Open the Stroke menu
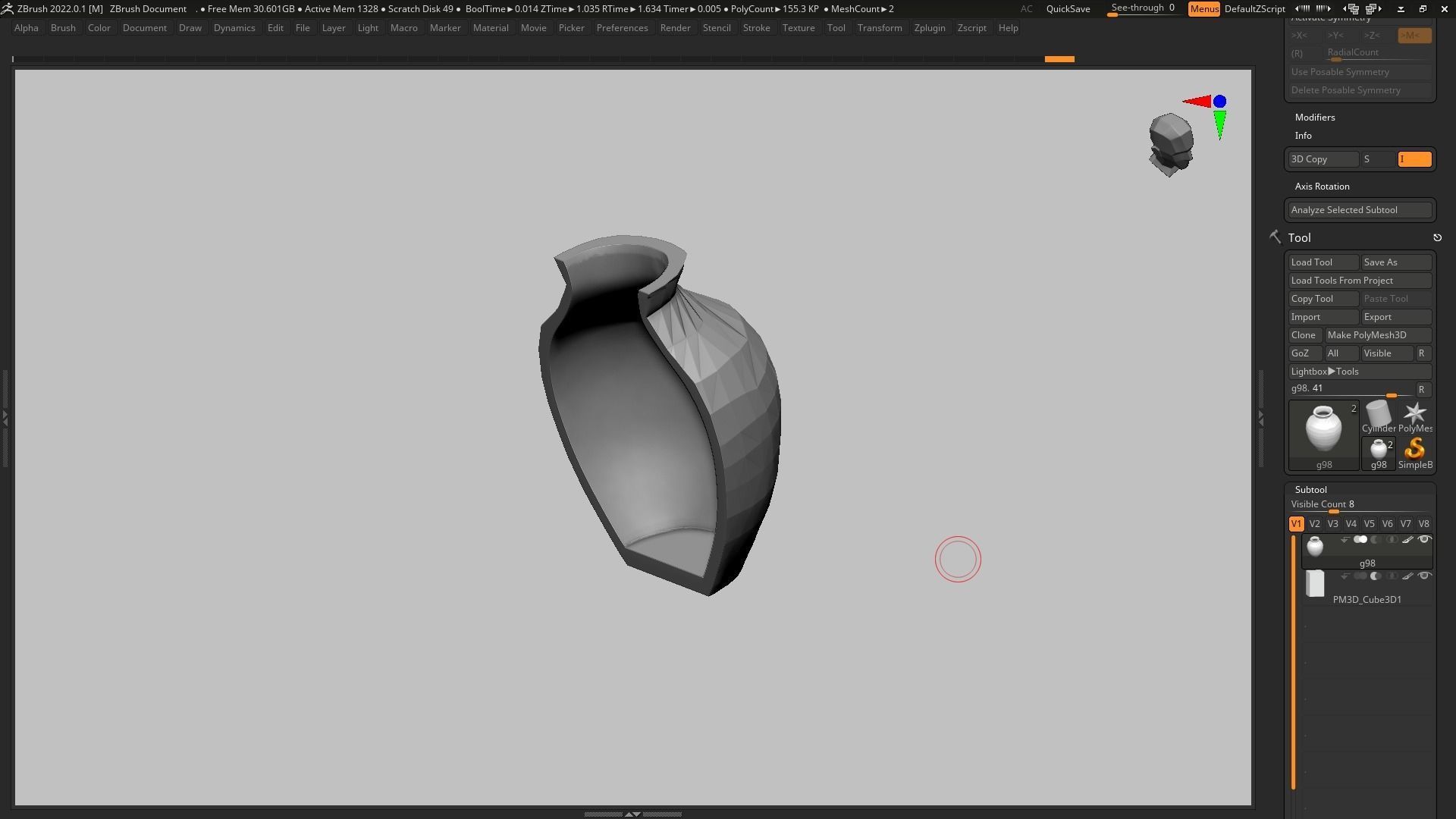This screenshot has width=1456, height=819. (x=755, y=28)
